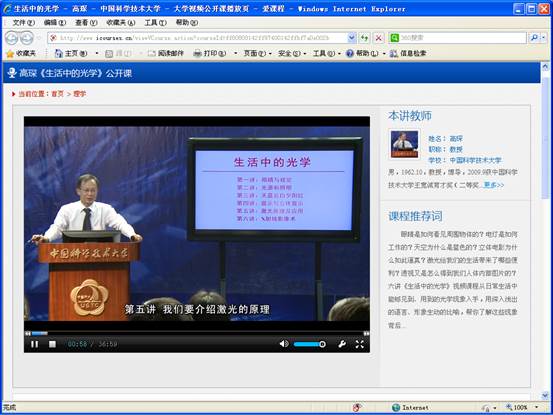Adjust the video volume slider
The height and width of the screenshot is (415, 553).
pos(310,344)
